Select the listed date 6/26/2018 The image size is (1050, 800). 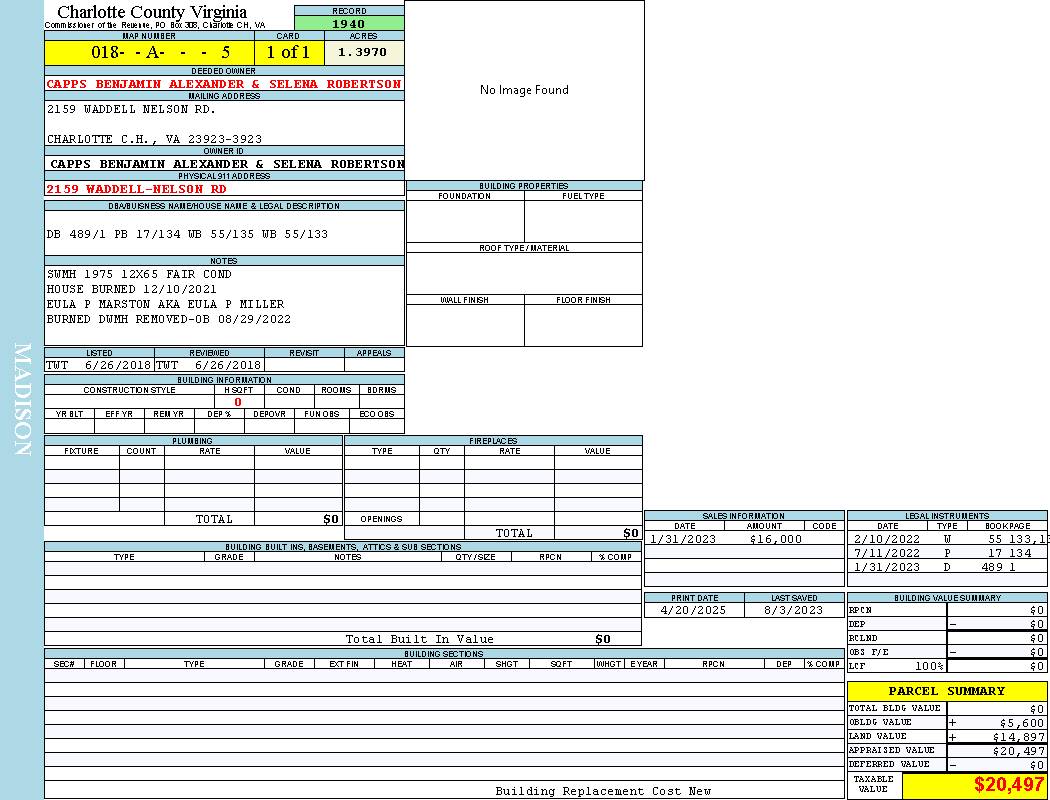click(117, 365)
